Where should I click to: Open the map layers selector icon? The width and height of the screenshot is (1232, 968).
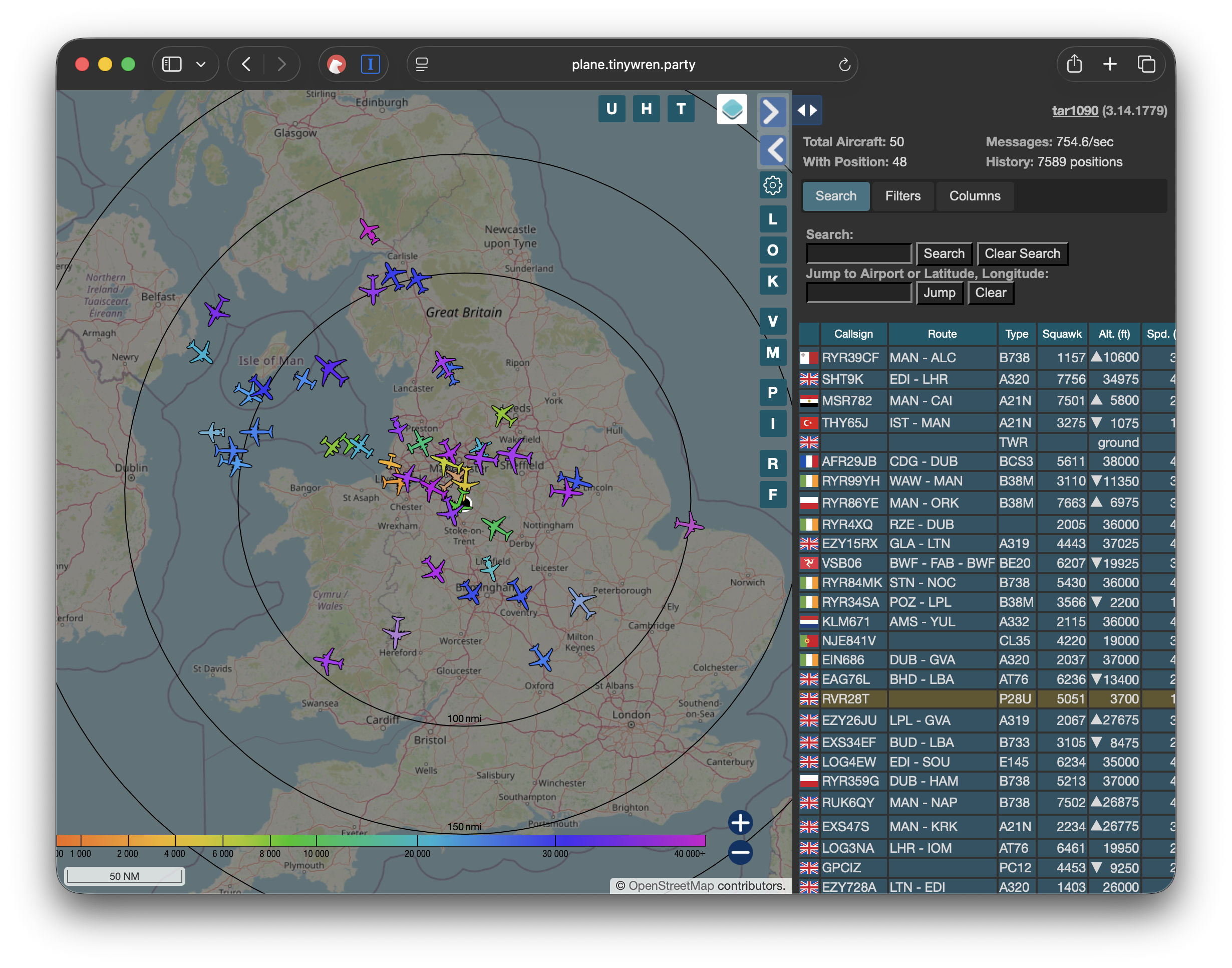[732, 109]
